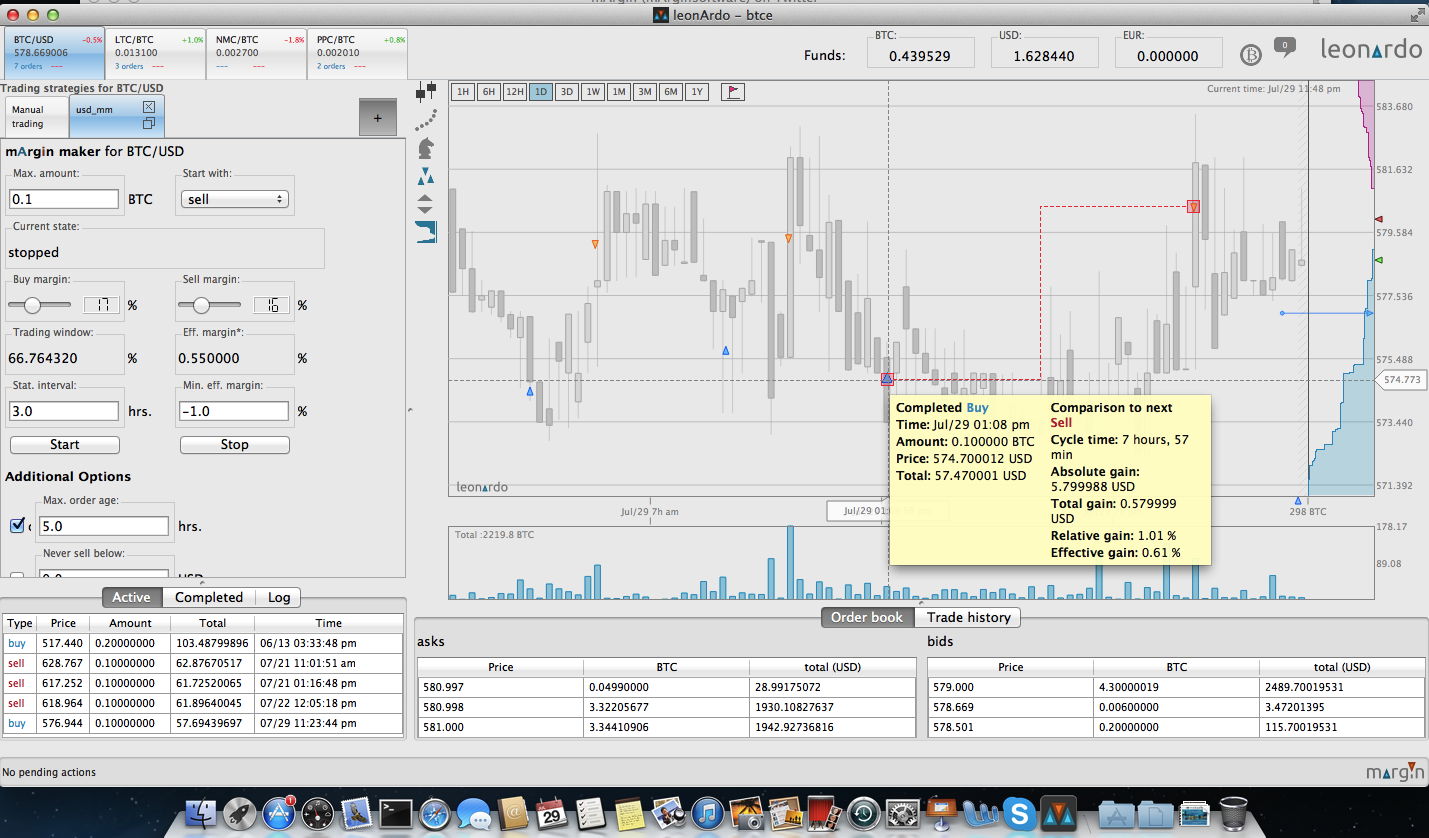Screen dimensions: 1429x838
Task: Tick the Never sell below checkbox
Action: click(x=17, y=577)
